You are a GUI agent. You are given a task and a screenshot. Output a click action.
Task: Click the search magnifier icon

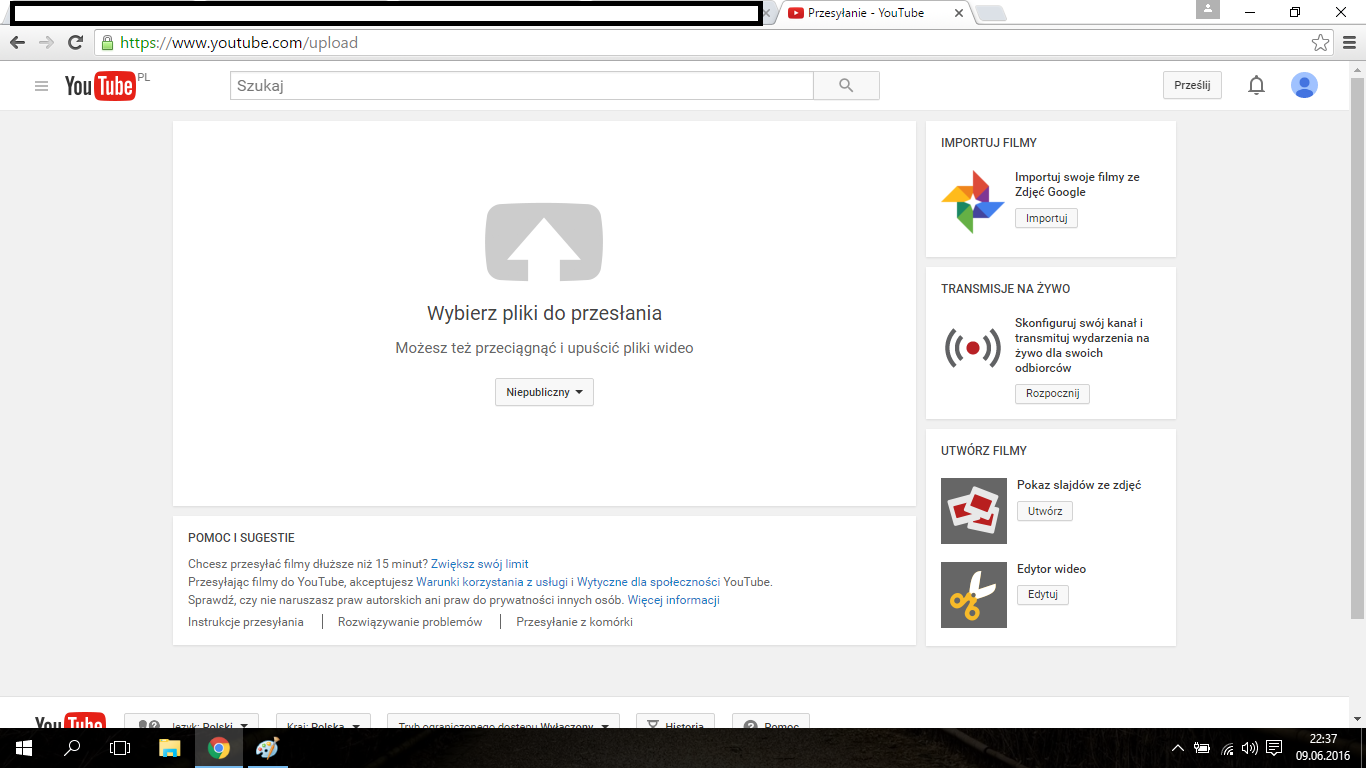845,85
